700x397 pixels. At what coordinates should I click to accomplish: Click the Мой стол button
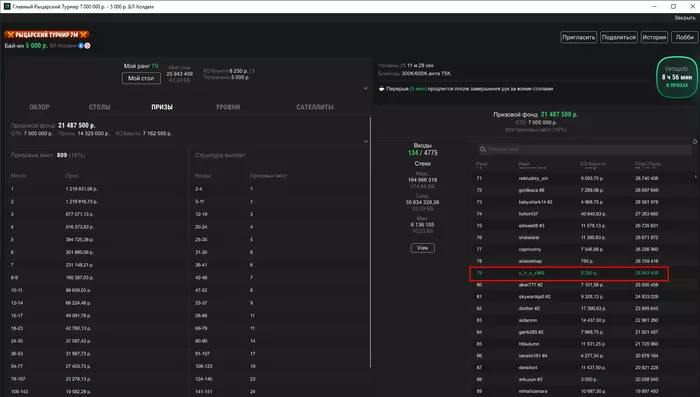[141, 78]
